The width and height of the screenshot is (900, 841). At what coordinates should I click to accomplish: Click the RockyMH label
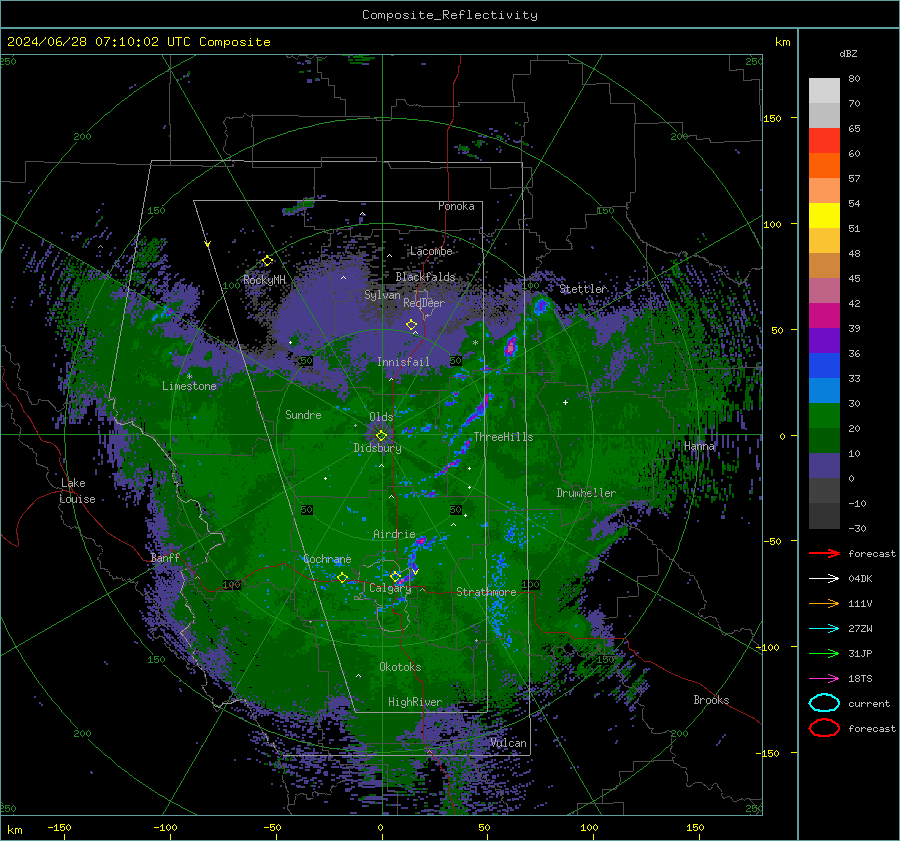[x=264, y=280]
